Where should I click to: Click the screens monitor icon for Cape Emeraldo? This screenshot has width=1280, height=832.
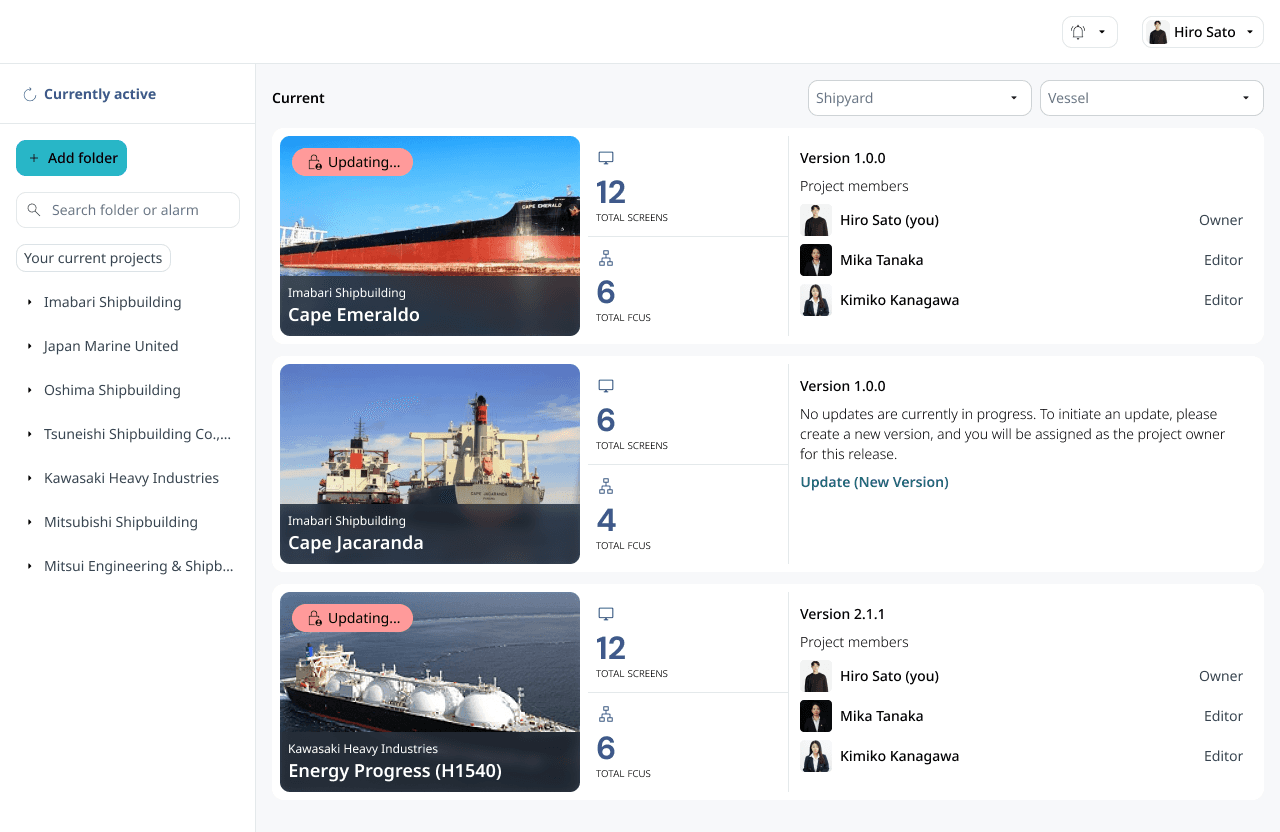(605, 158)
